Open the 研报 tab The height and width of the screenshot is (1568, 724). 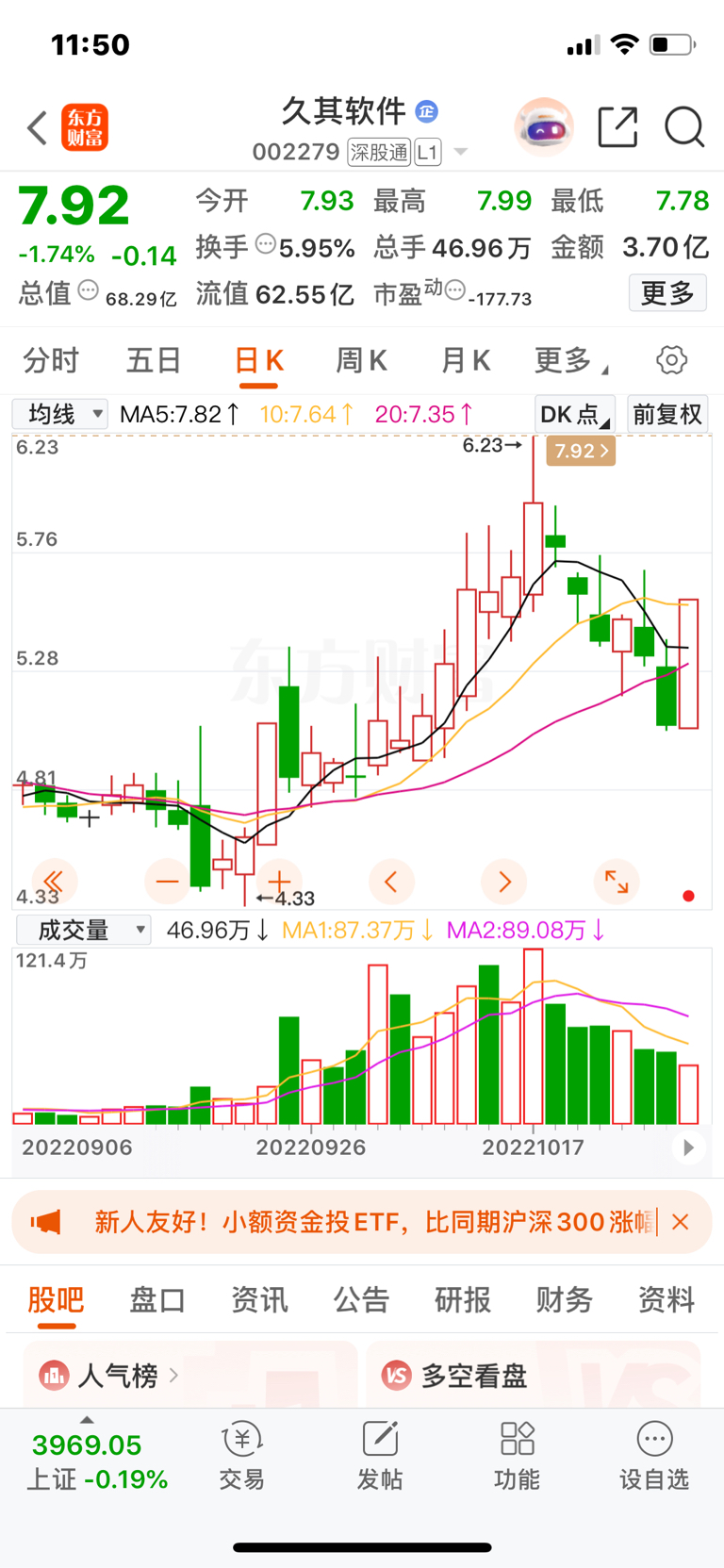click(463, 1299)
